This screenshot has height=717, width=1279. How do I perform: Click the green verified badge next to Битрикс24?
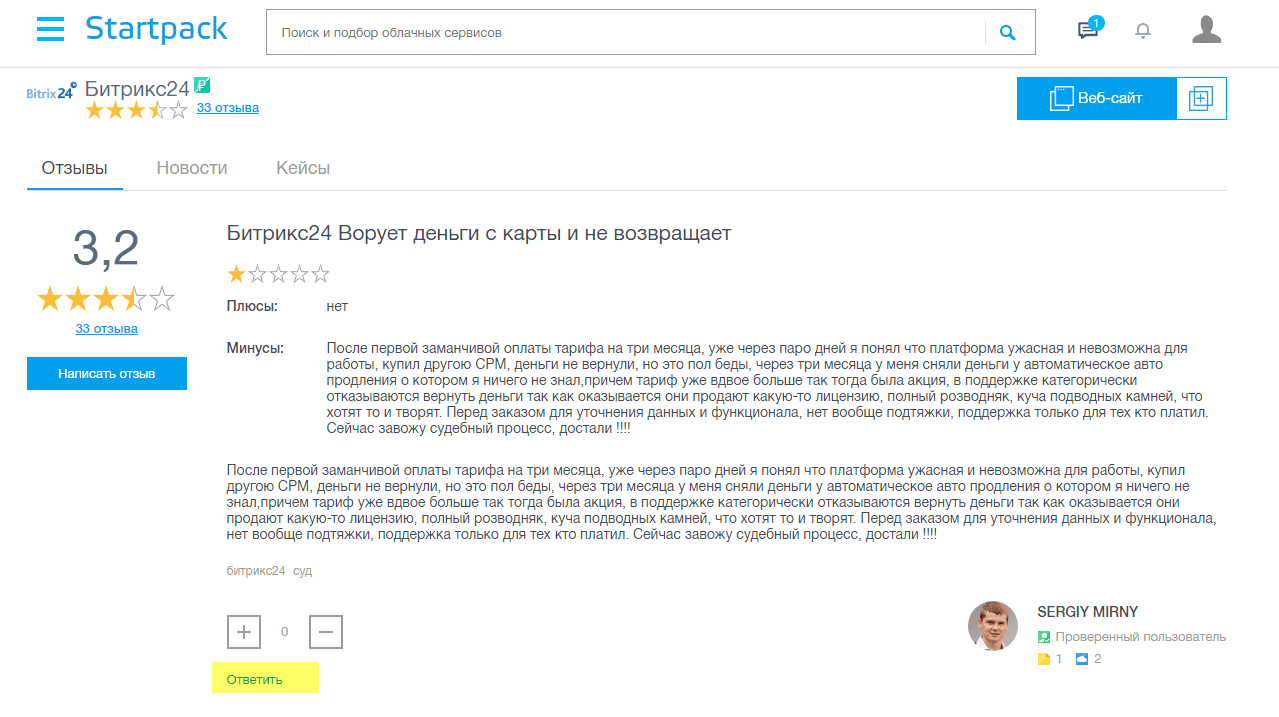pyautogui.click(x=202, y=85)
